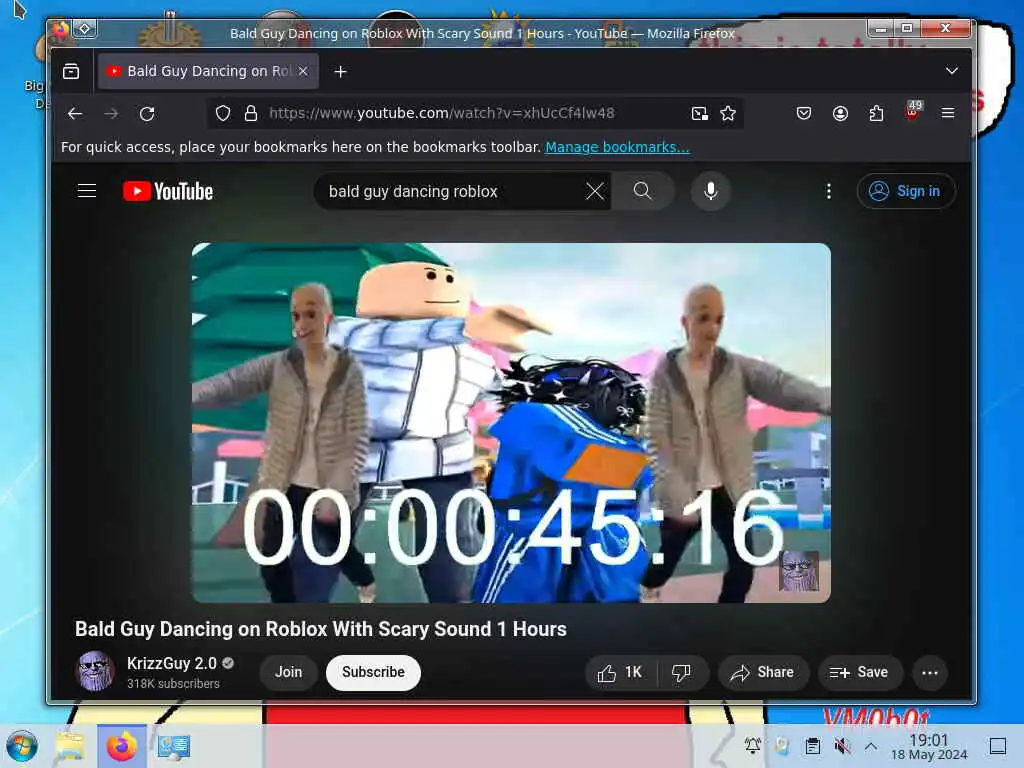The image size is (1024, 768).
Task: Toggle muted volume tray icon
Action: click(x=842, y=746)
